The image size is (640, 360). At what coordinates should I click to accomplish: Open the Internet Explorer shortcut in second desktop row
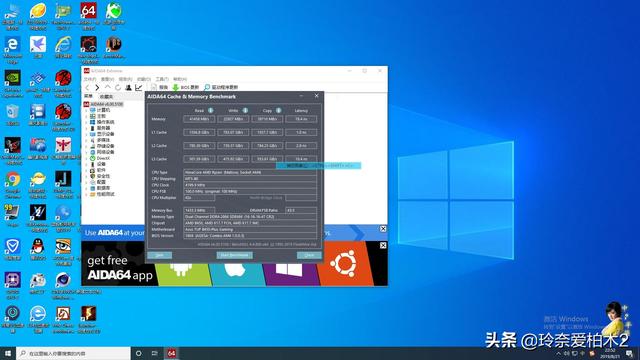tap(63, 44)
